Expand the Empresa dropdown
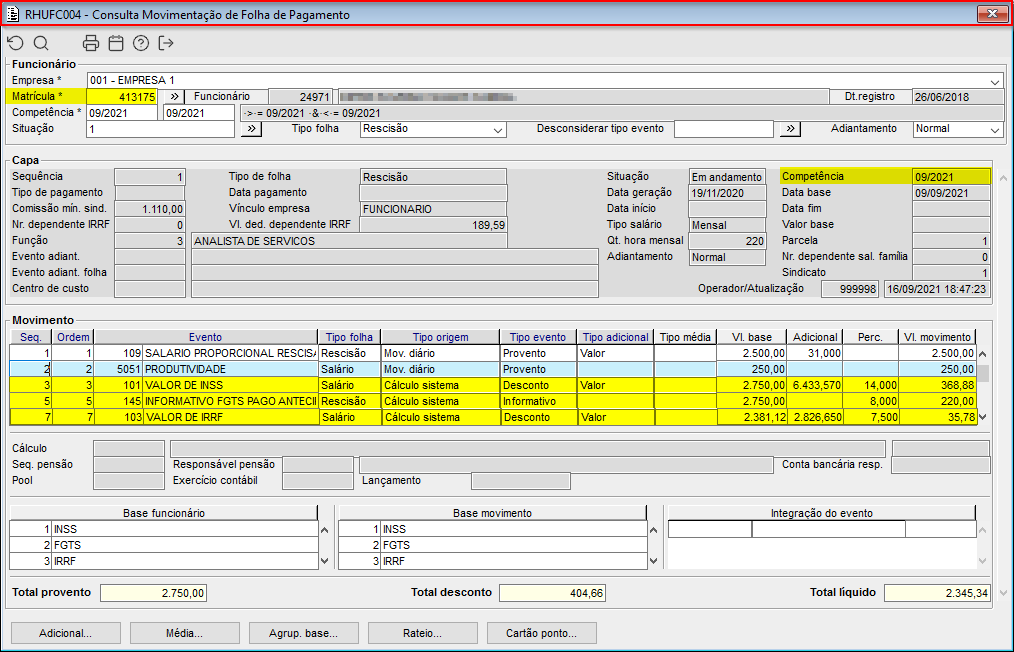This screenshot has height=652, width=1014. coord(995,81)
